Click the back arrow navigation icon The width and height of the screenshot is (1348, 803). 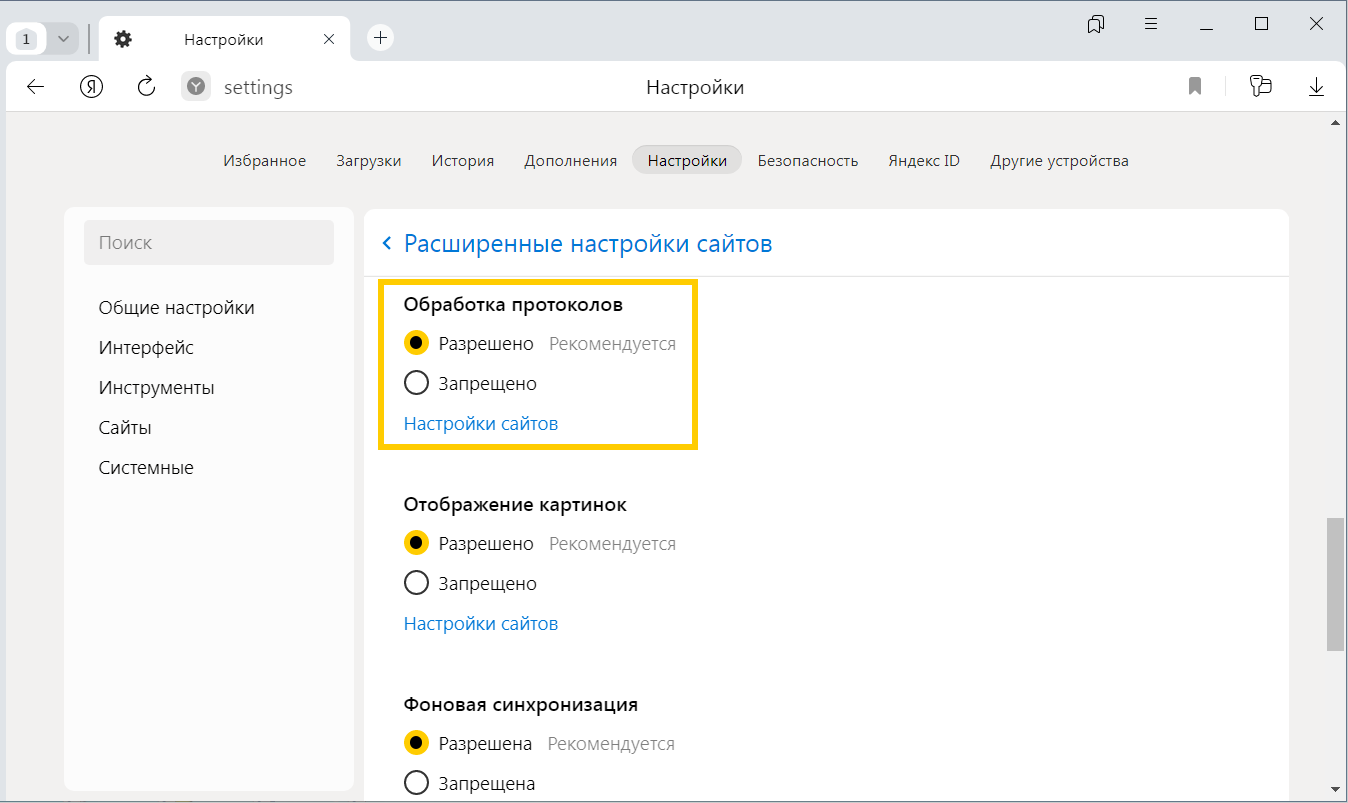tap(36, 87)
